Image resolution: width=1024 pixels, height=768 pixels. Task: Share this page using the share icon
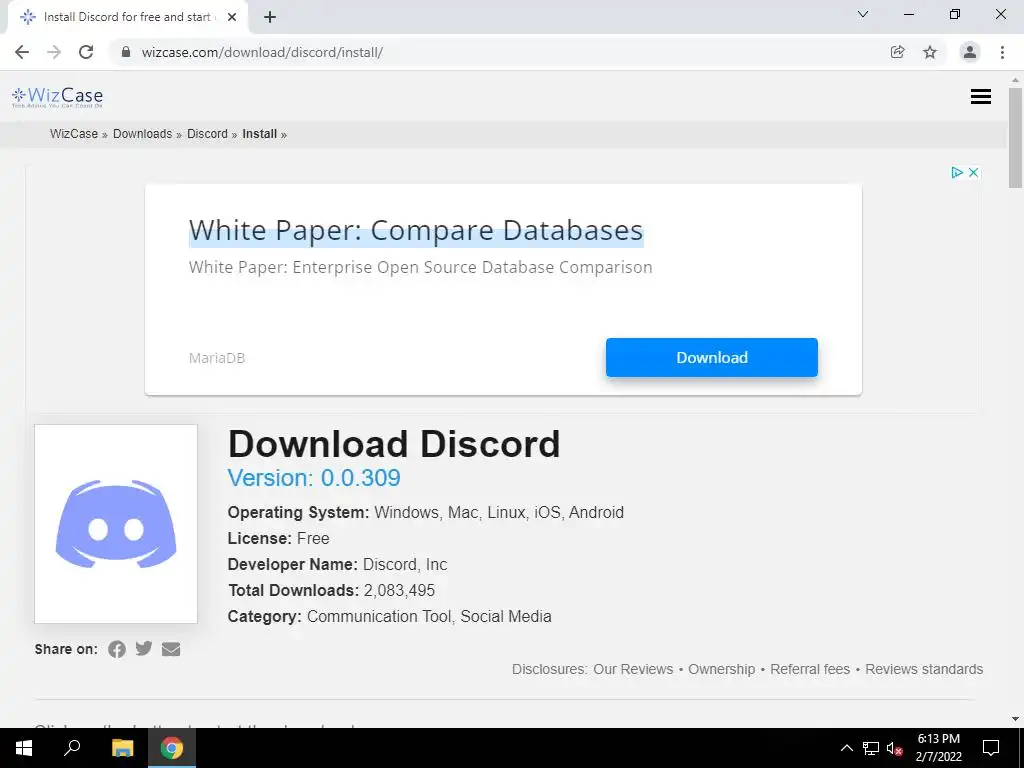[x=897, y=52]
